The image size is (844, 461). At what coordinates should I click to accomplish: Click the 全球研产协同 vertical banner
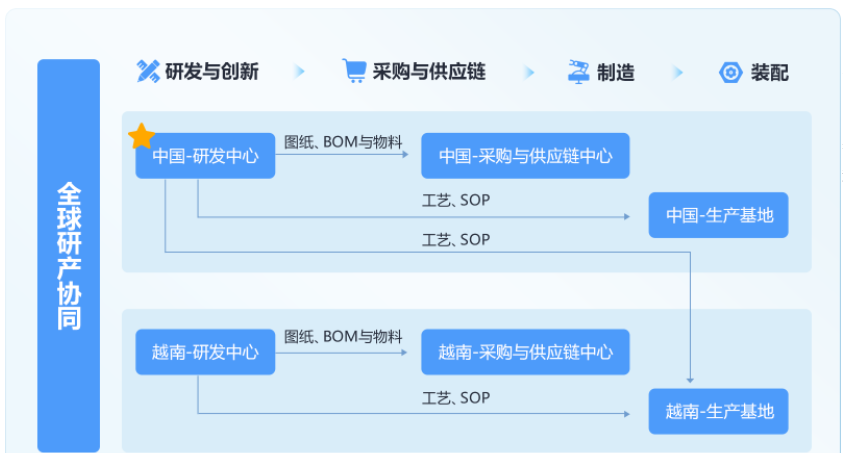coord(68,255)
